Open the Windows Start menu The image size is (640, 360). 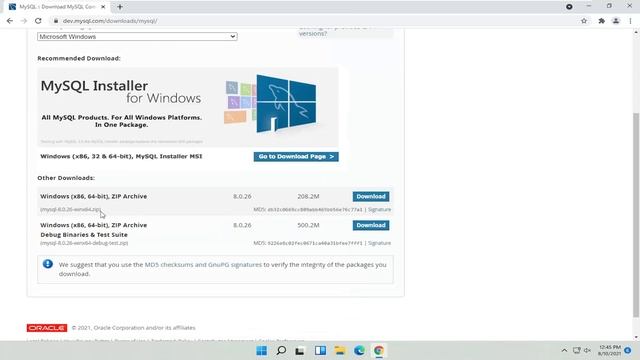(x=262, y=351)
